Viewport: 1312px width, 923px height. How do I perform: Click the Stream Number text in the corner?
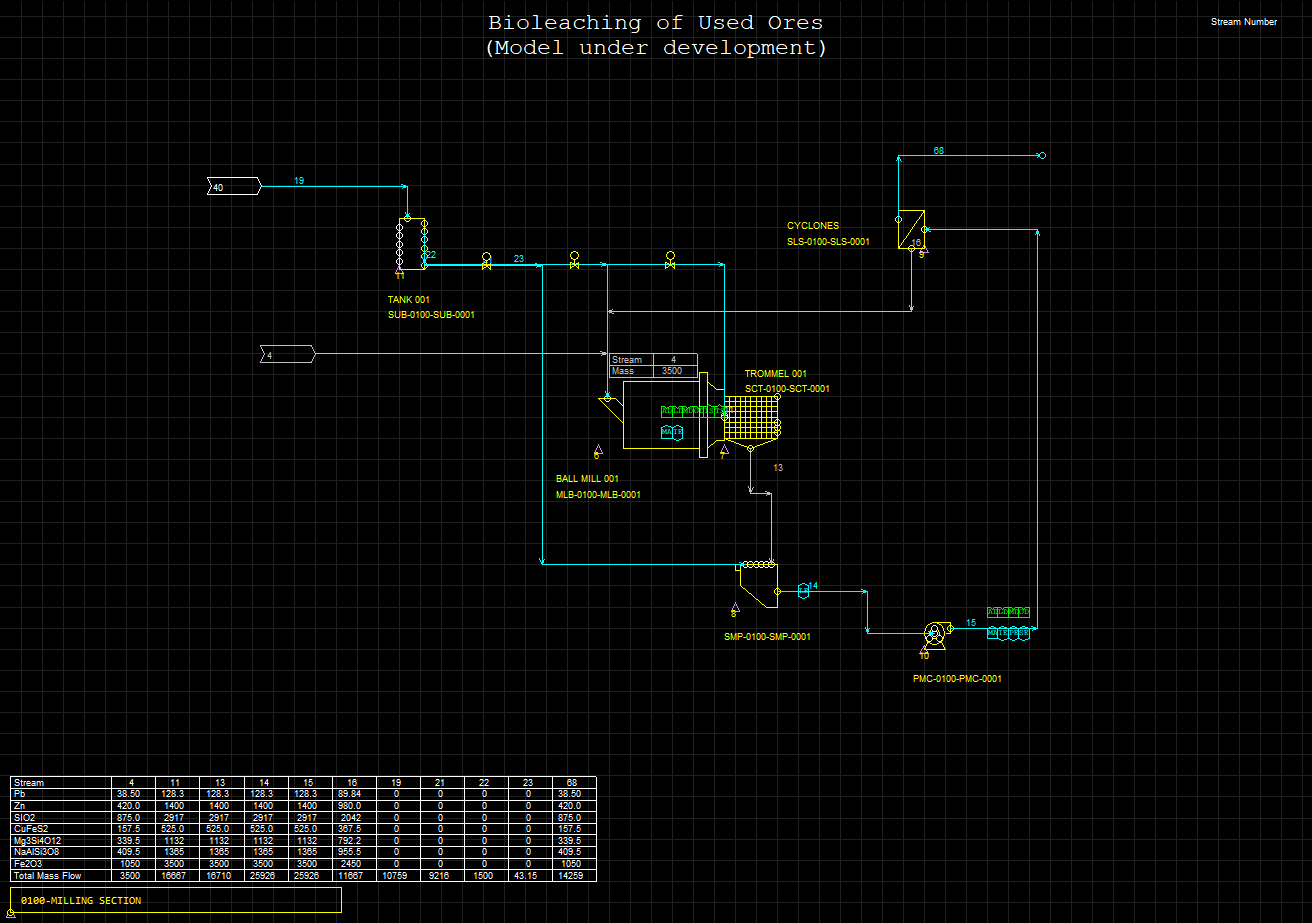[1244, 22]
